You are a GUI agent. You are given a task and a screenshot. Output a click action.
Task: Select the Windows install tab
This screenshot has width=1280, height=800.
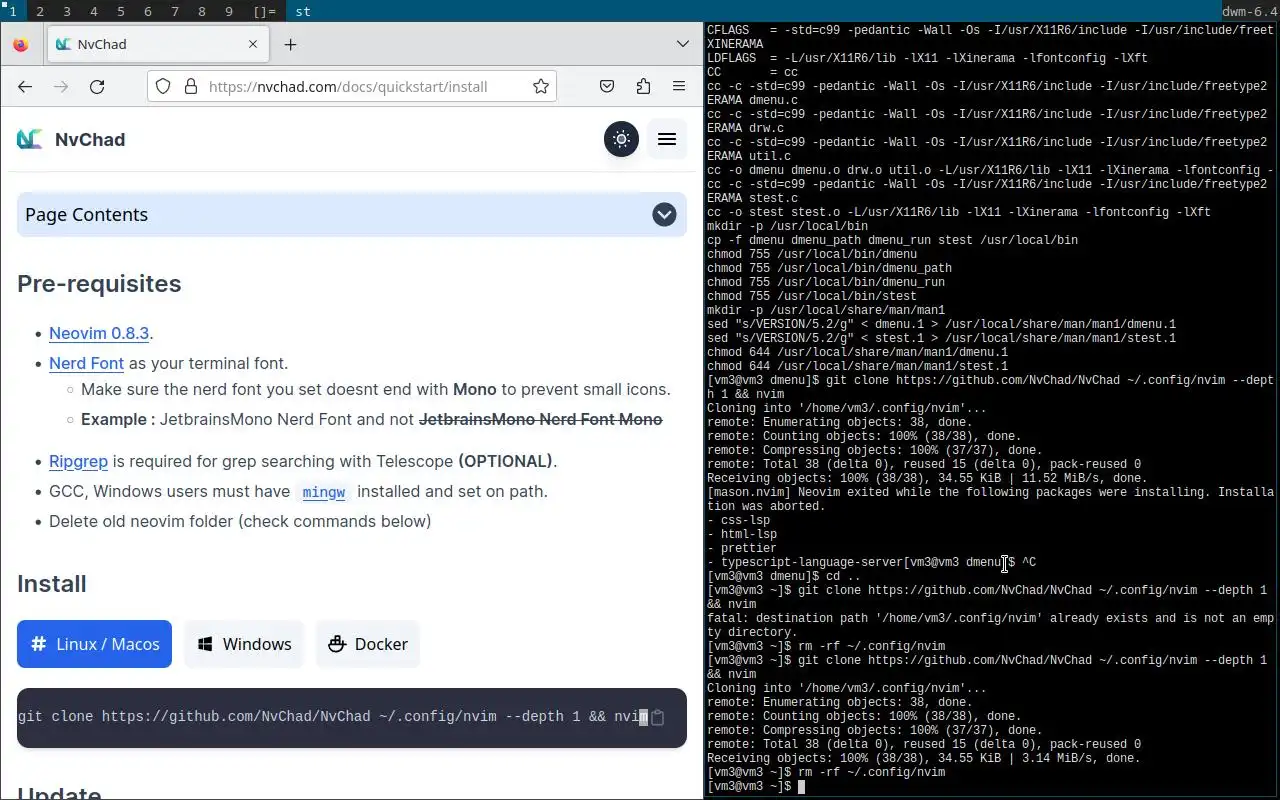244,644
